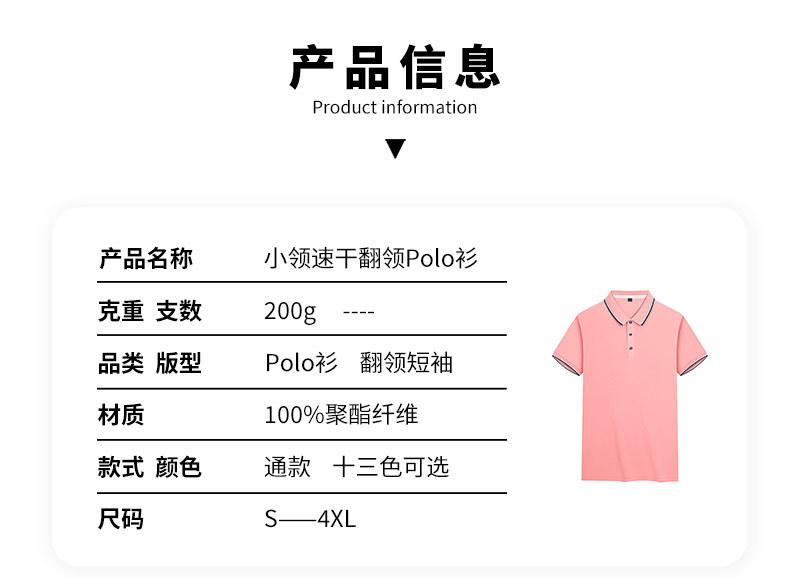Click the 翻领短袖 value text
Viewport: 790px width, 578px height.
coord(406,363)
